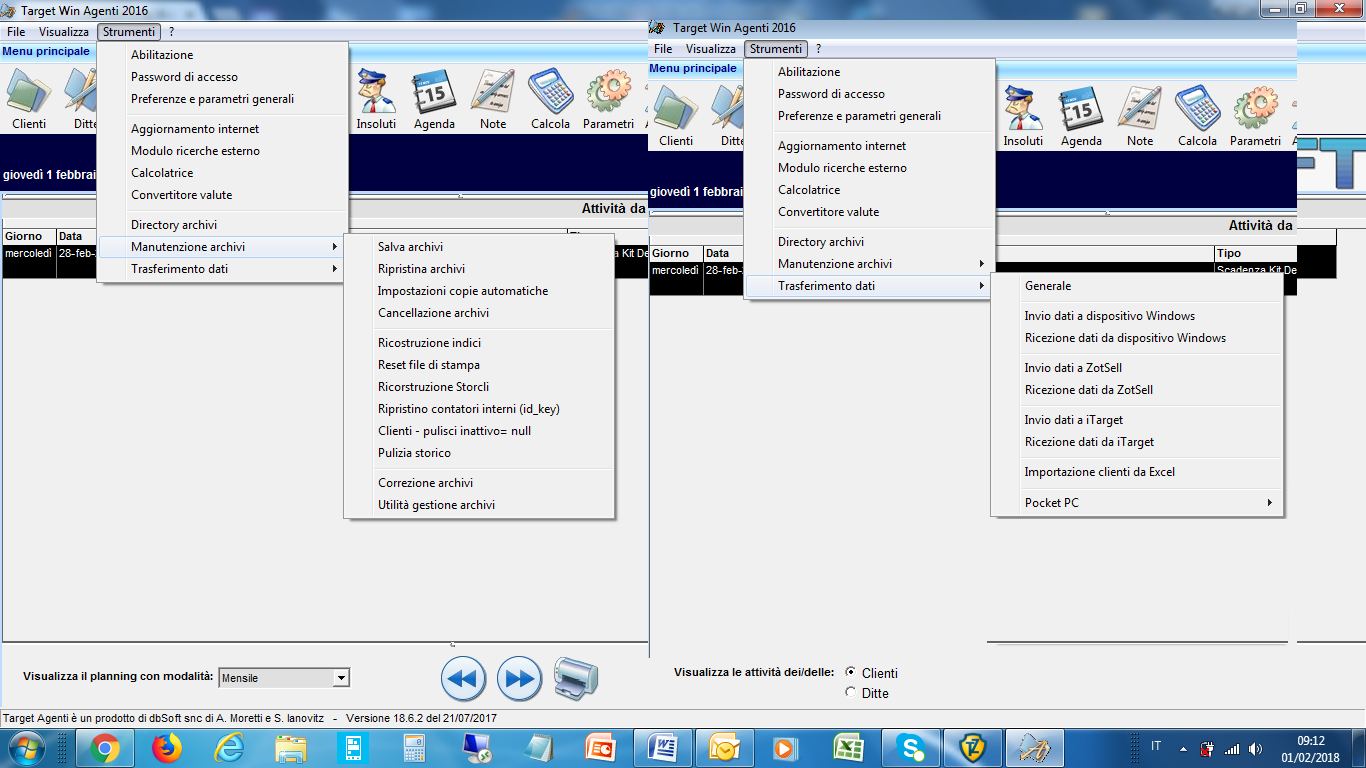
Task: Select the Clienti radio button for activities
Action: (x=851, y=673)
